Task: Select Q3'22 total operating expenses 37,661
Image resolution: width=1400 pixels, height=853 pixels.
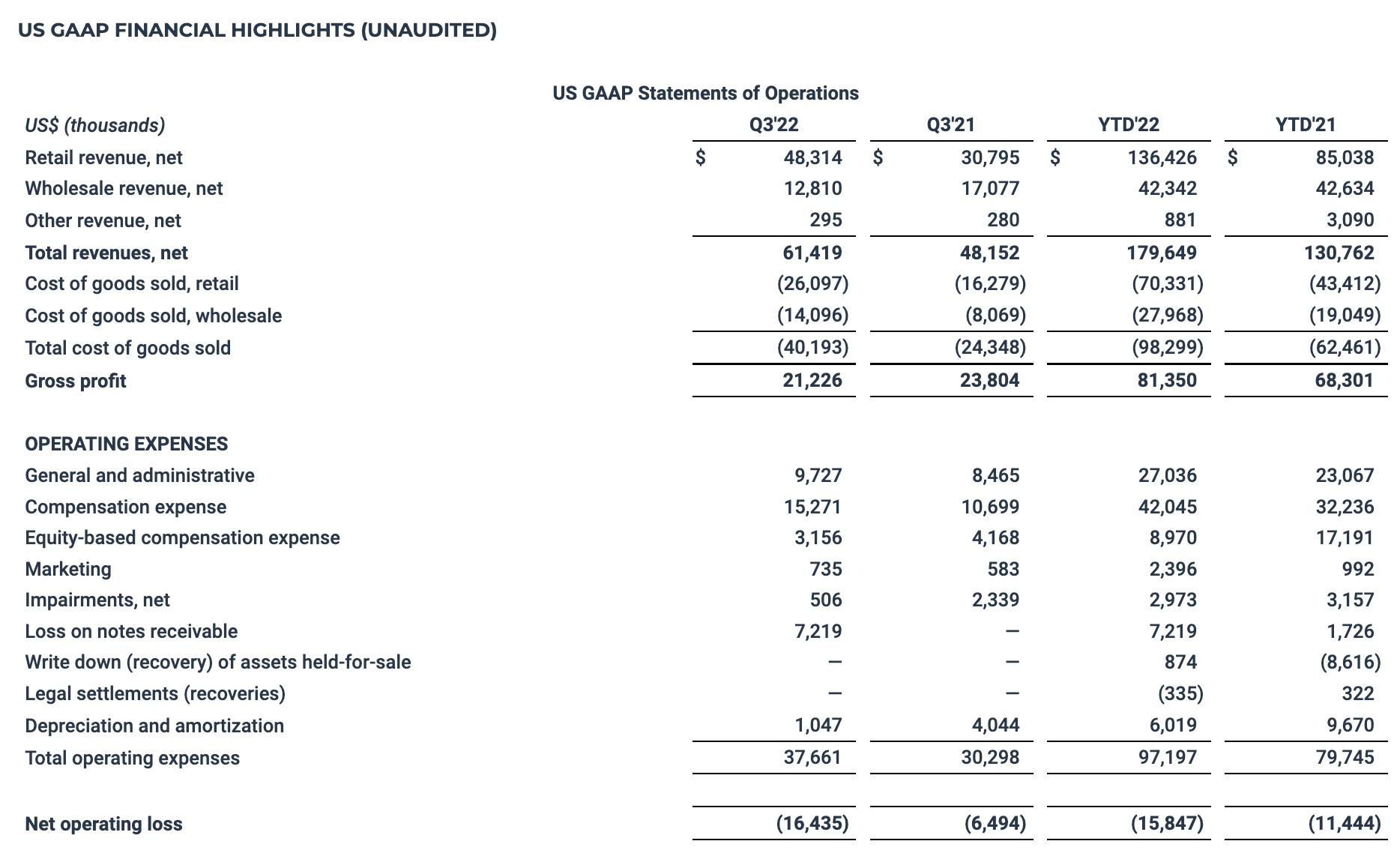Action: click(812, 757)
